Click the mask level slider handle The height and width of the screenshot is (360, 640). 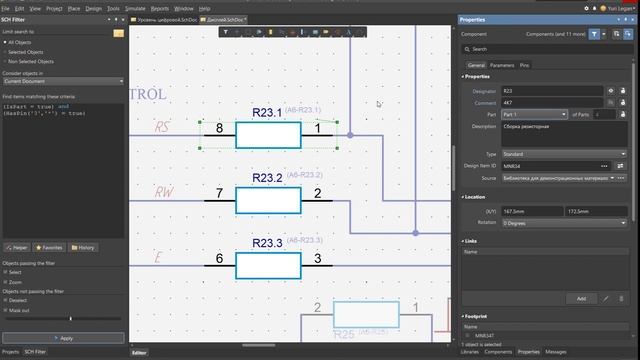point(71,318)
